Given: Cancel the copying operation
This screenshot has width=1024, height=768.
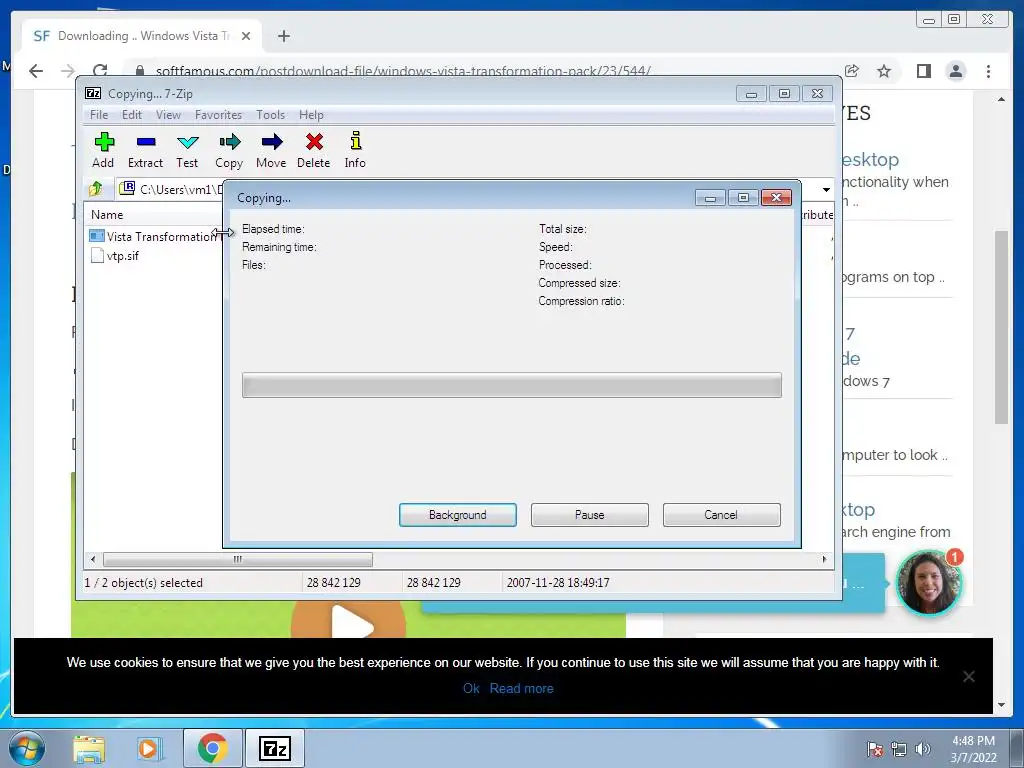Looking at the screenshot, I should click(x=721, y=515).
